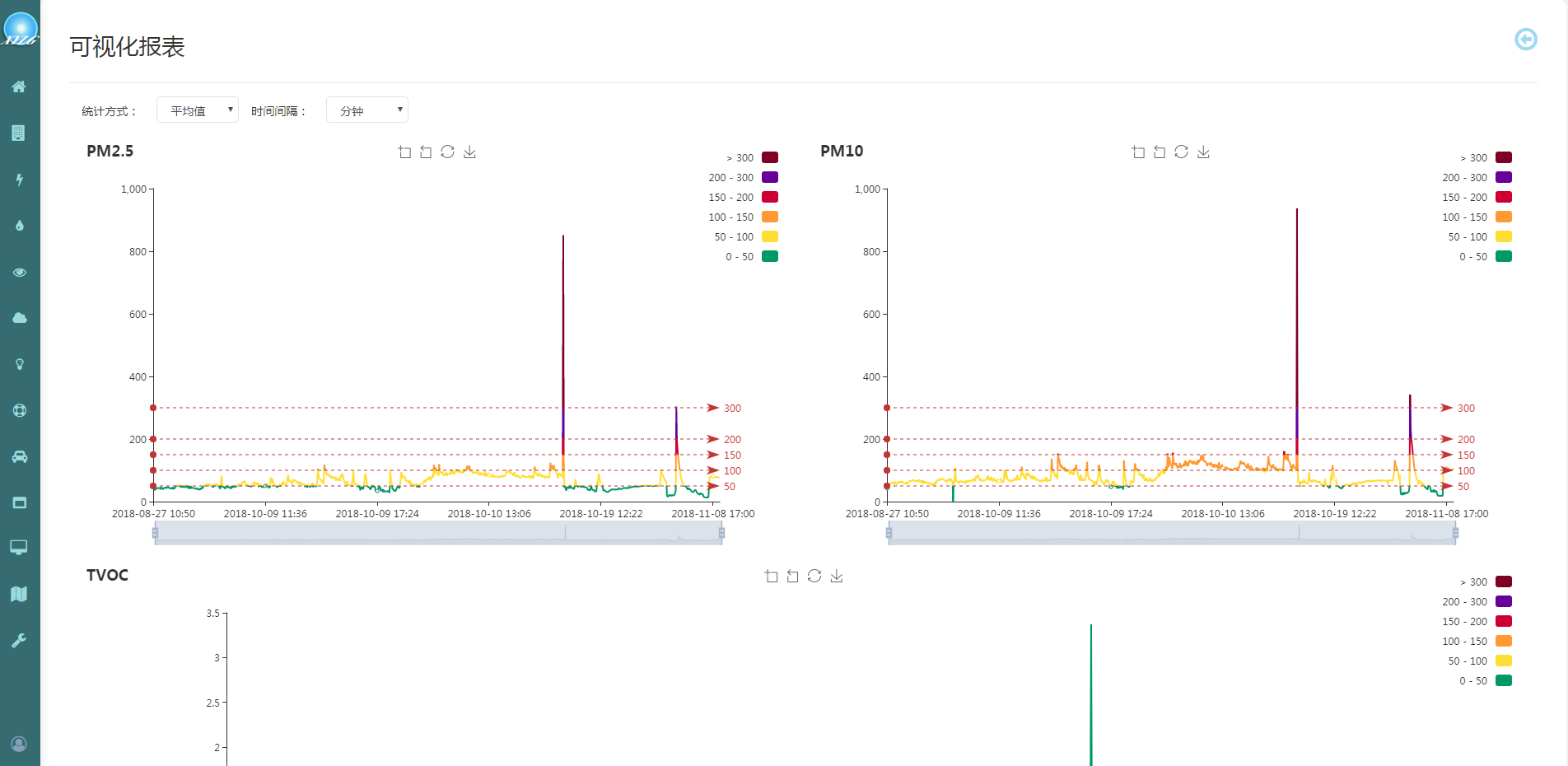Click the orange 100 - 150 swatch in TVOC legend
1568x766 pixels.
click(x=1504, y=641)
